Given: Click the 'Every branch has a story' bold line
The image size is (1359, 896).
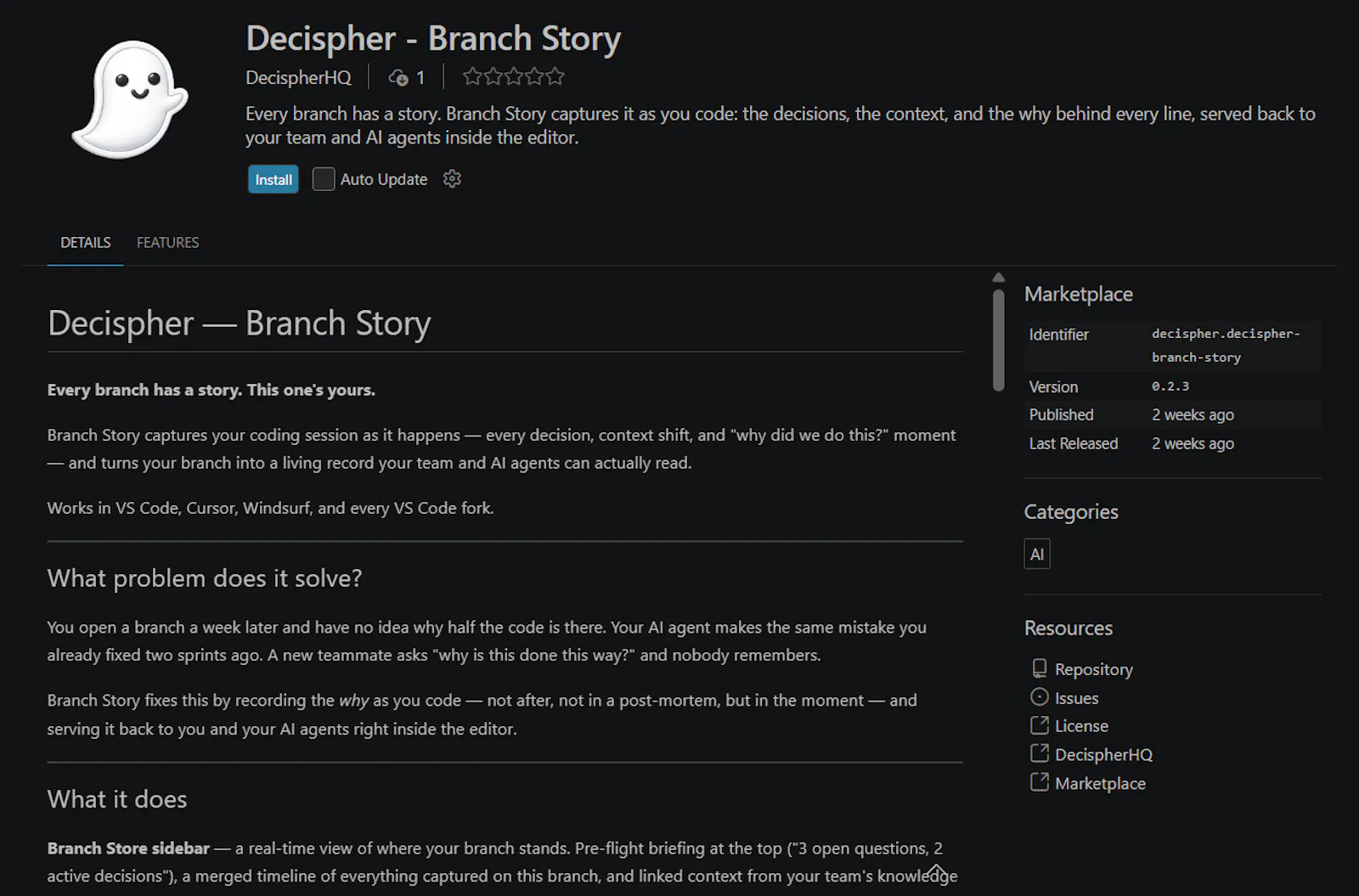Looking at the screenshot, I should [x=211, y=390].
